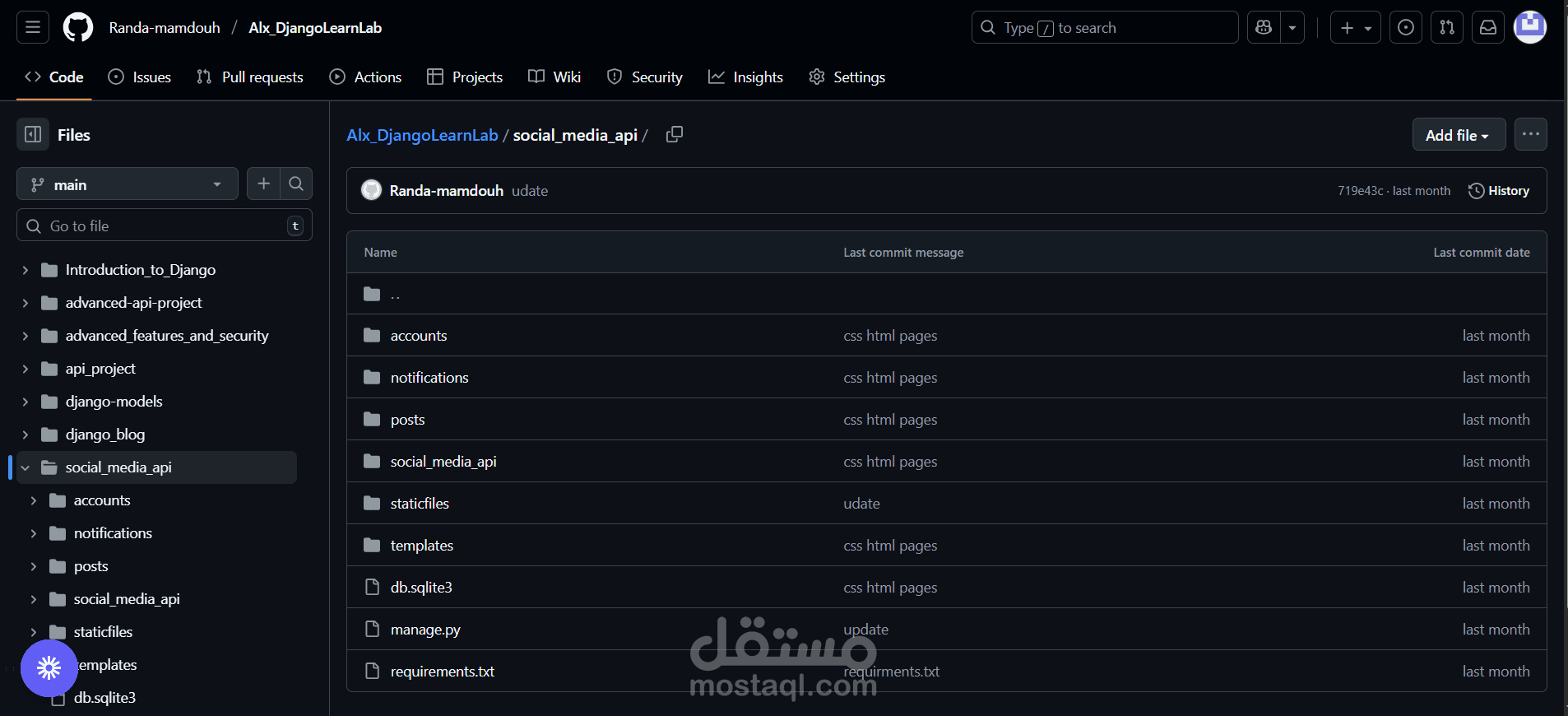
Task: Open the main branch selector dropdown
Action: point(128,184)
